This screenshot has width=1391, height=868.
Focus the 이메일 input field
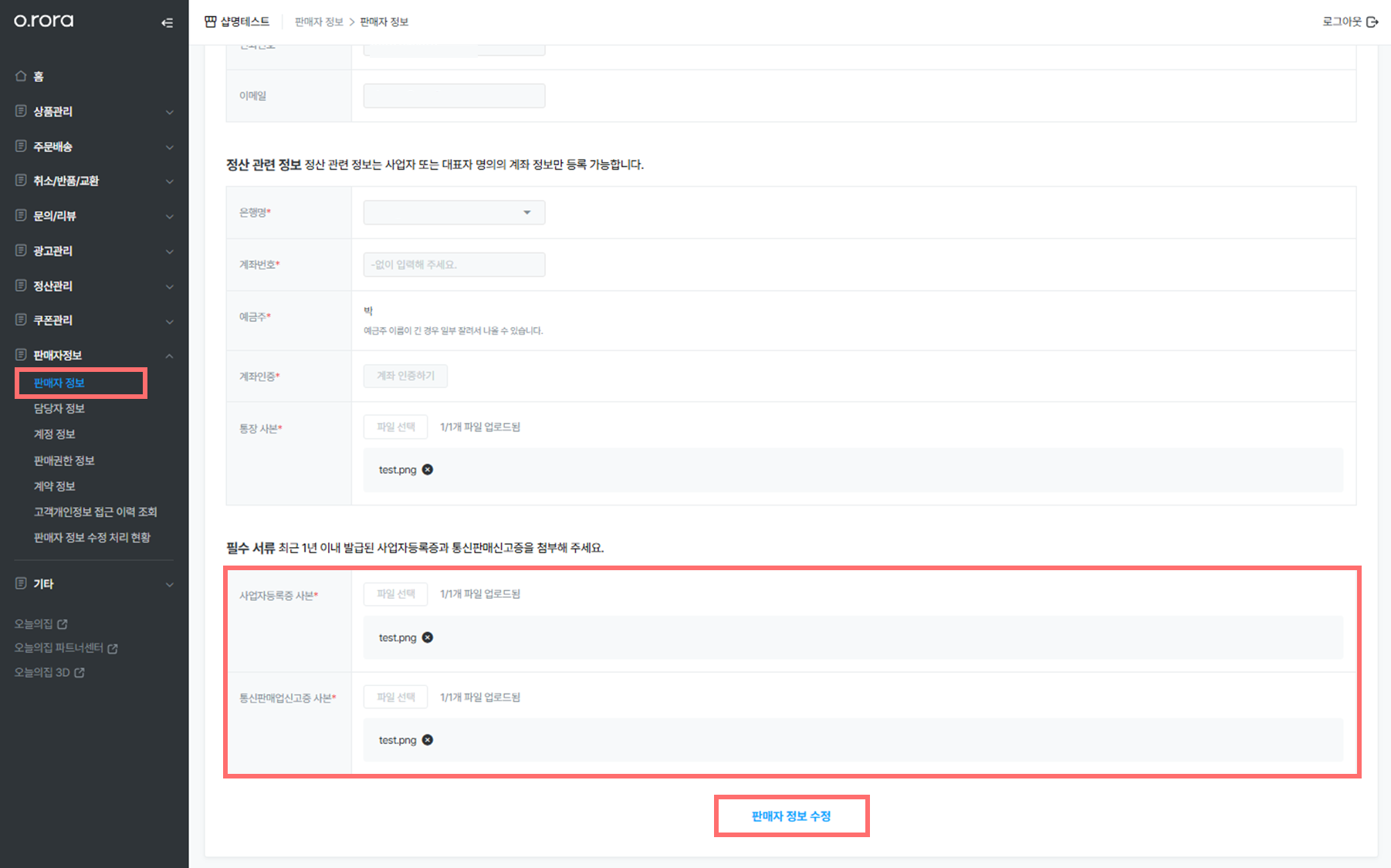(454, 96)
